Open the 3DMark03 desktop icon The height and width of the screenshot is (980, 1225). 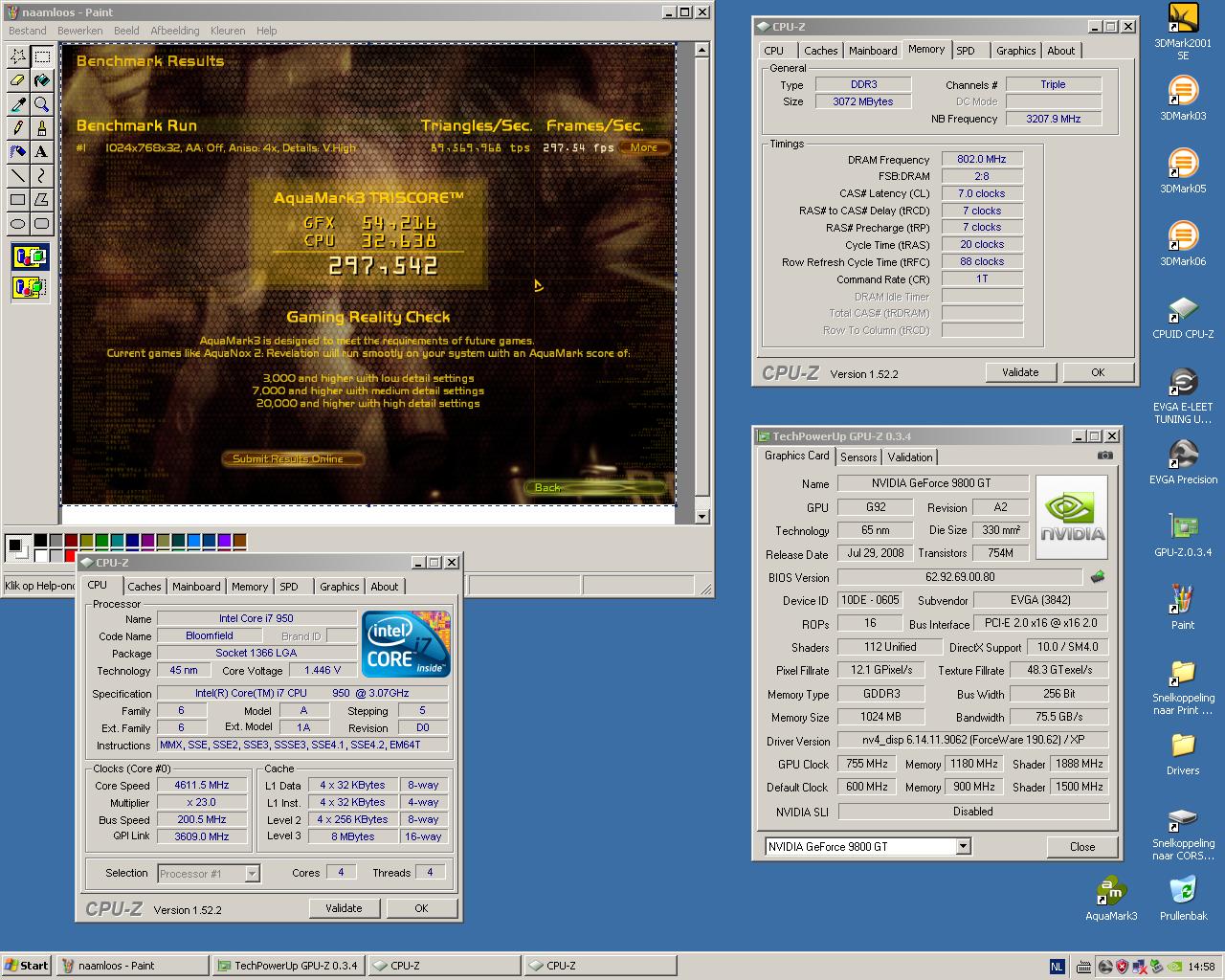tap(1183, 99)
